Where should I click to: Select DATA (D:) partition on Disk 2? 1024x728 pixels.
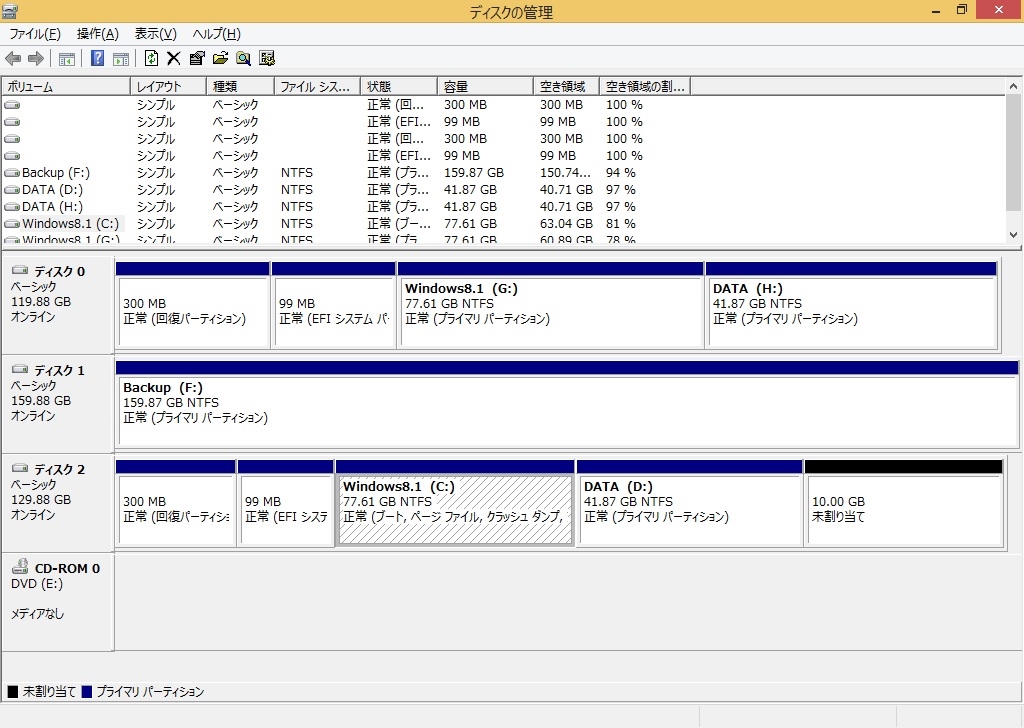click(x=689, y=510)
